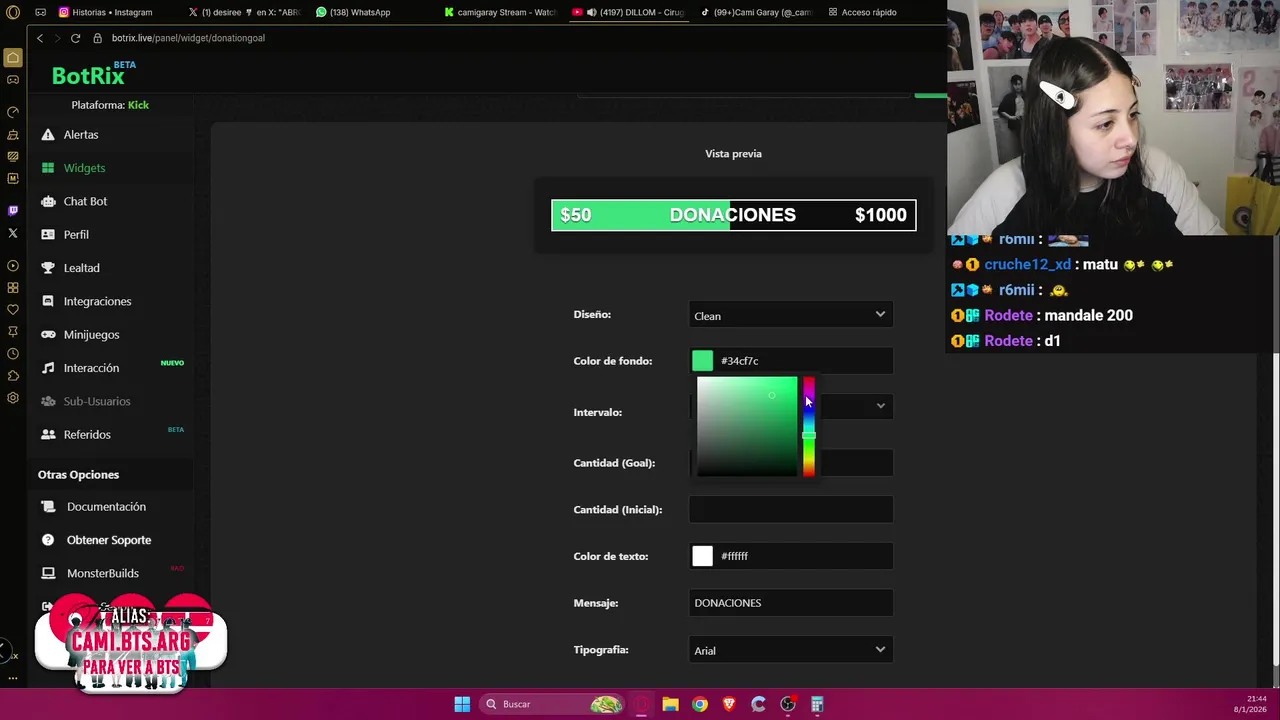Viewport: 1280px width, 720px height.
Task: Select Widgets in the BotRix sidebar
Action: (84, 168)
